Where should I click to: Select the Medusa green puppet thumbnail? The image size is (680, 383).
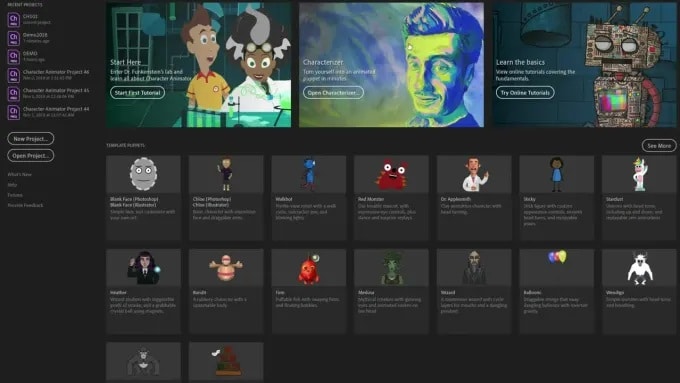(x=391, y=268)
